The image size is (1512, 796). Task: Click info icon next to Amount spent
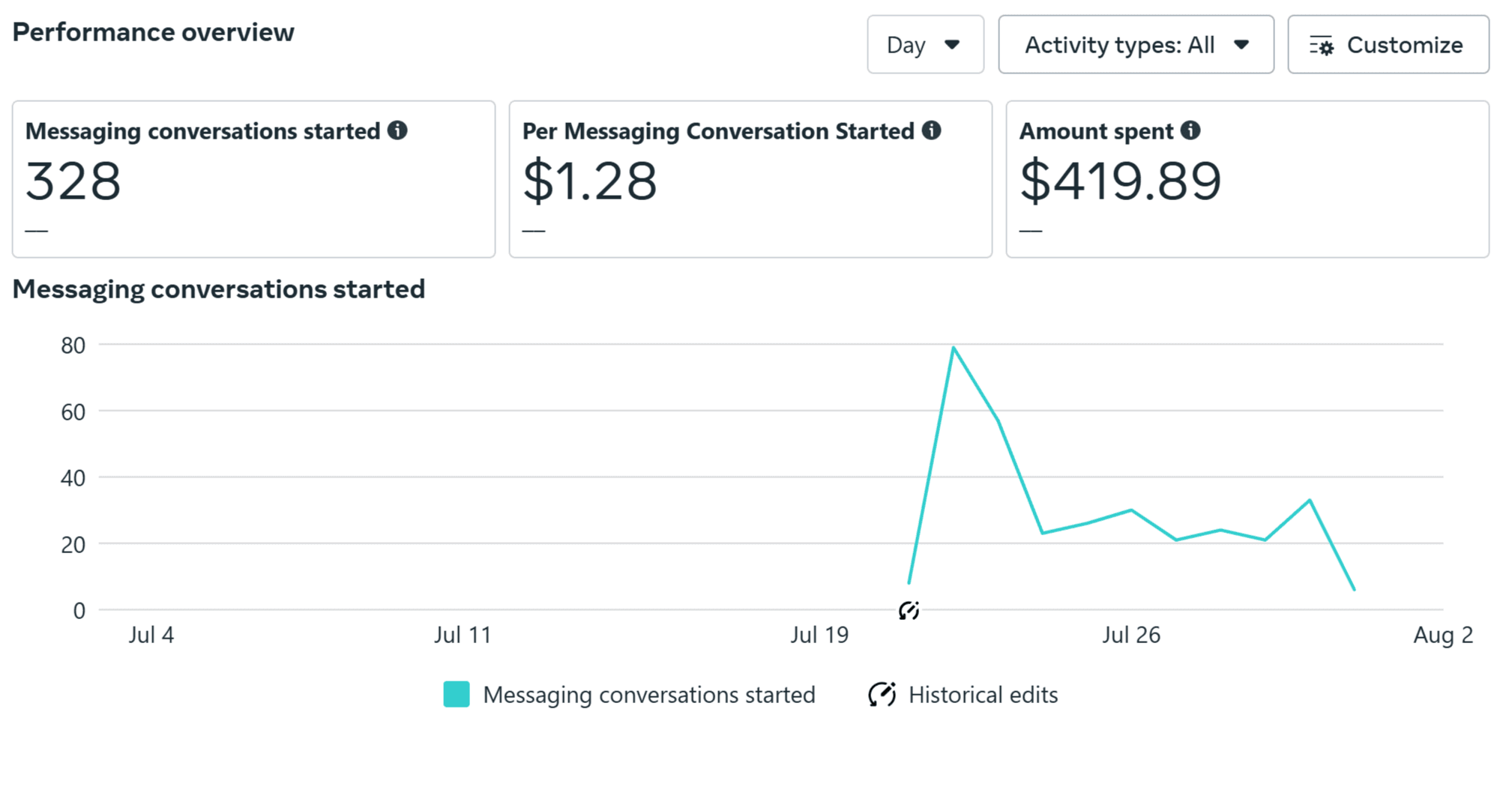tap(1190, 130)
